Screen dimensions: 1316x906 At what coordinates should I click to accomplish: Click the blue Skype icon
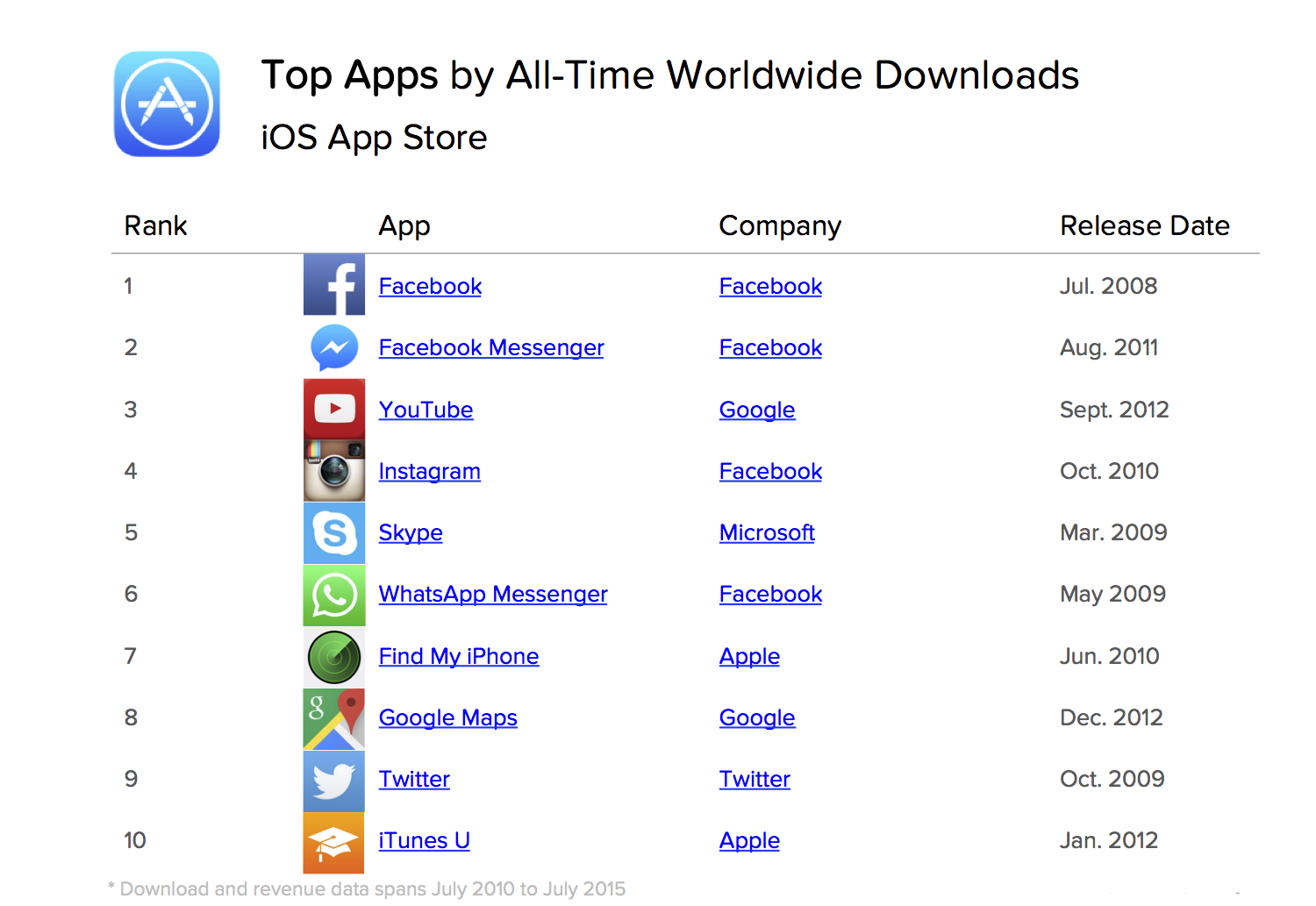pyautogui.click(x=334, y=532)
